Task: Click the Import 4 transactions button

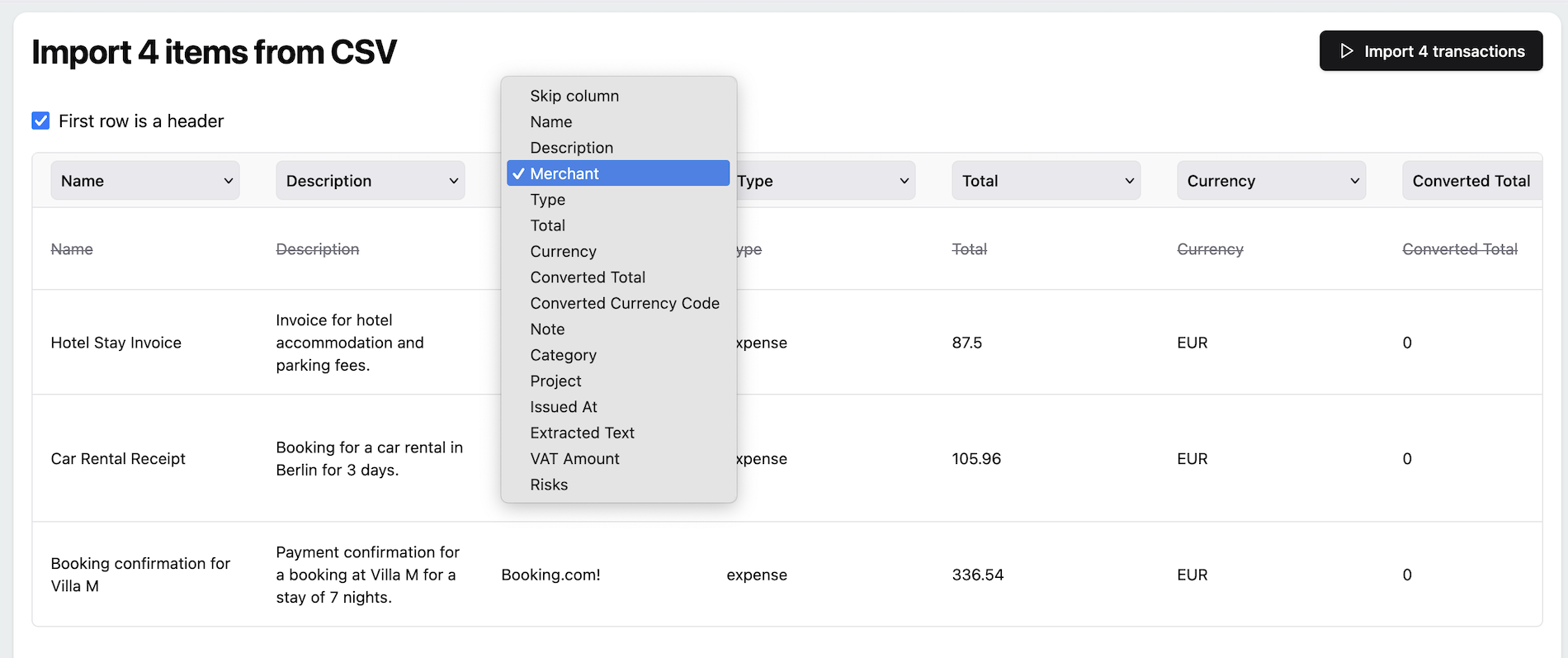Action: (x=1430, y=51)
